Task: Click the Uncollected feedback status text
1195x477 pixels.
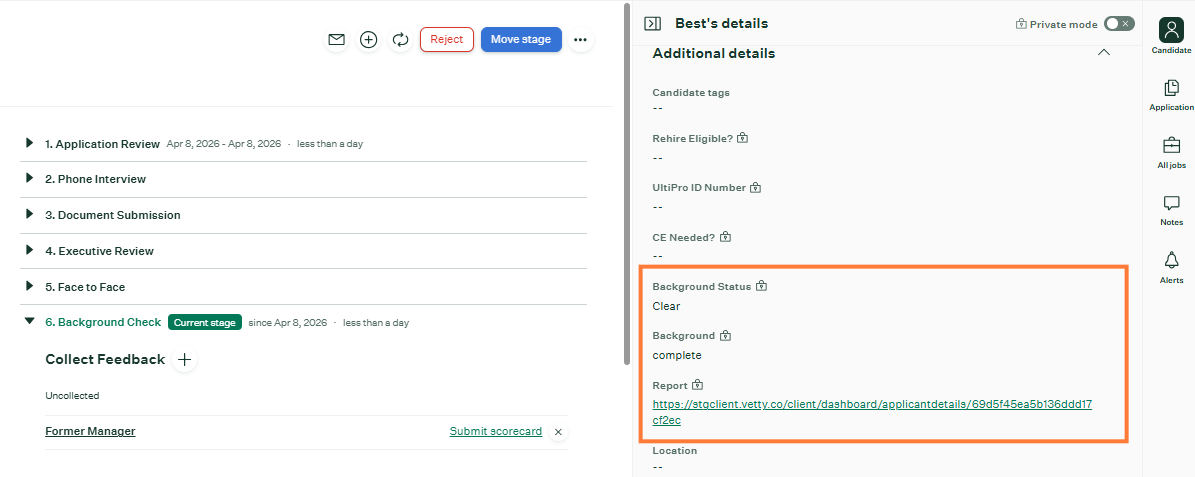Action: click(72, 395)
